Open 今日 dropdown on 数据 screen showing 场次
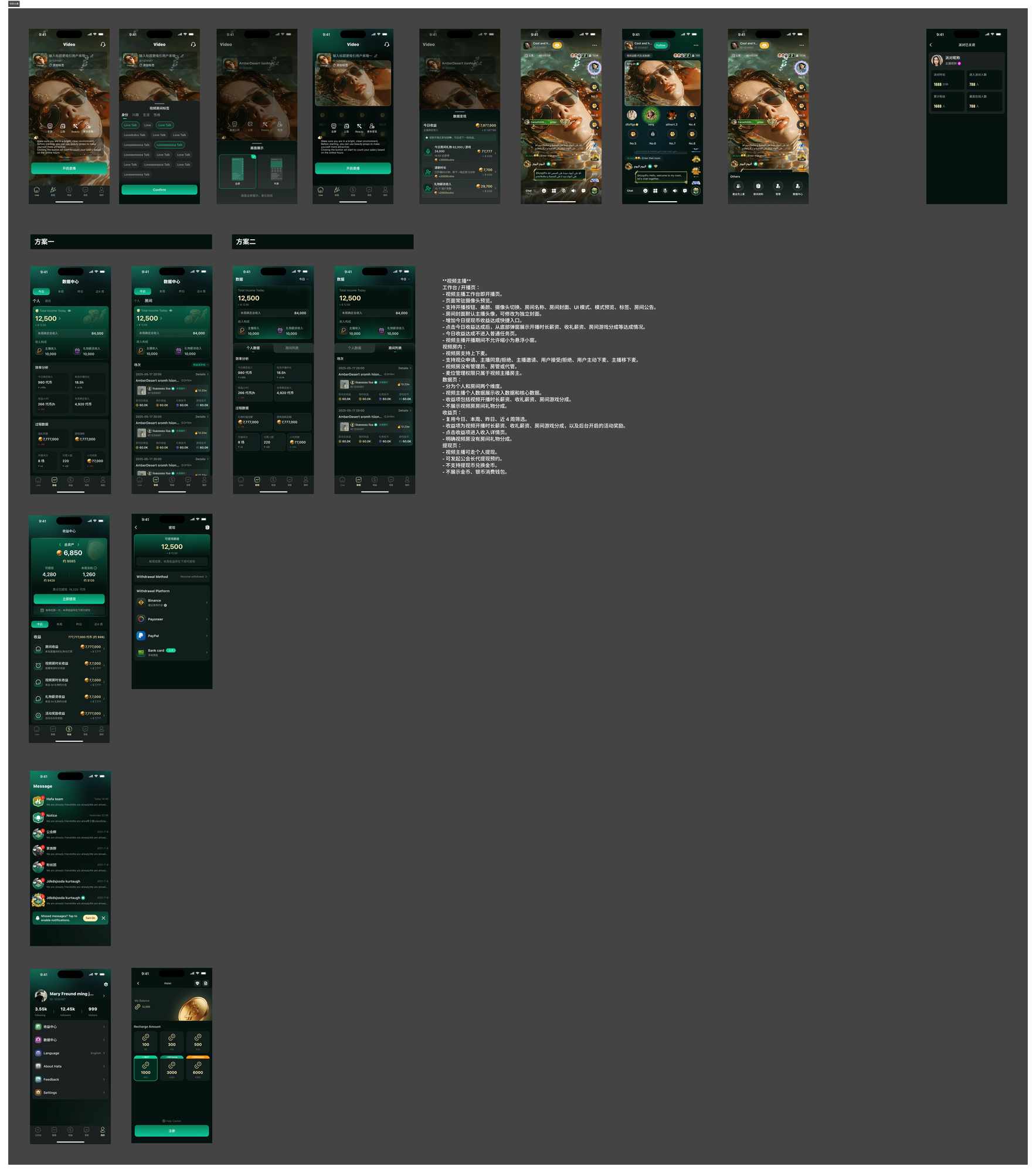Screen dimensions: 1036x1173 pyautogui.click(x=405, y=279)
